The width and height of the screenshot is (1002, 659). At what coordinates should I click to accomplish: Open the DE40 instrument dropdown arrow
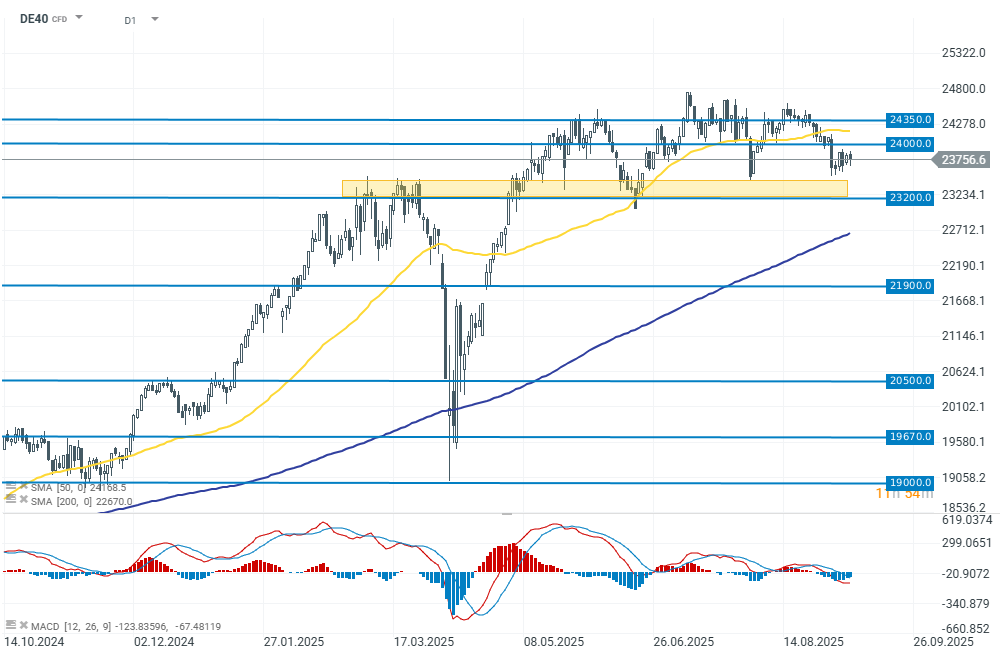point(79,17)
